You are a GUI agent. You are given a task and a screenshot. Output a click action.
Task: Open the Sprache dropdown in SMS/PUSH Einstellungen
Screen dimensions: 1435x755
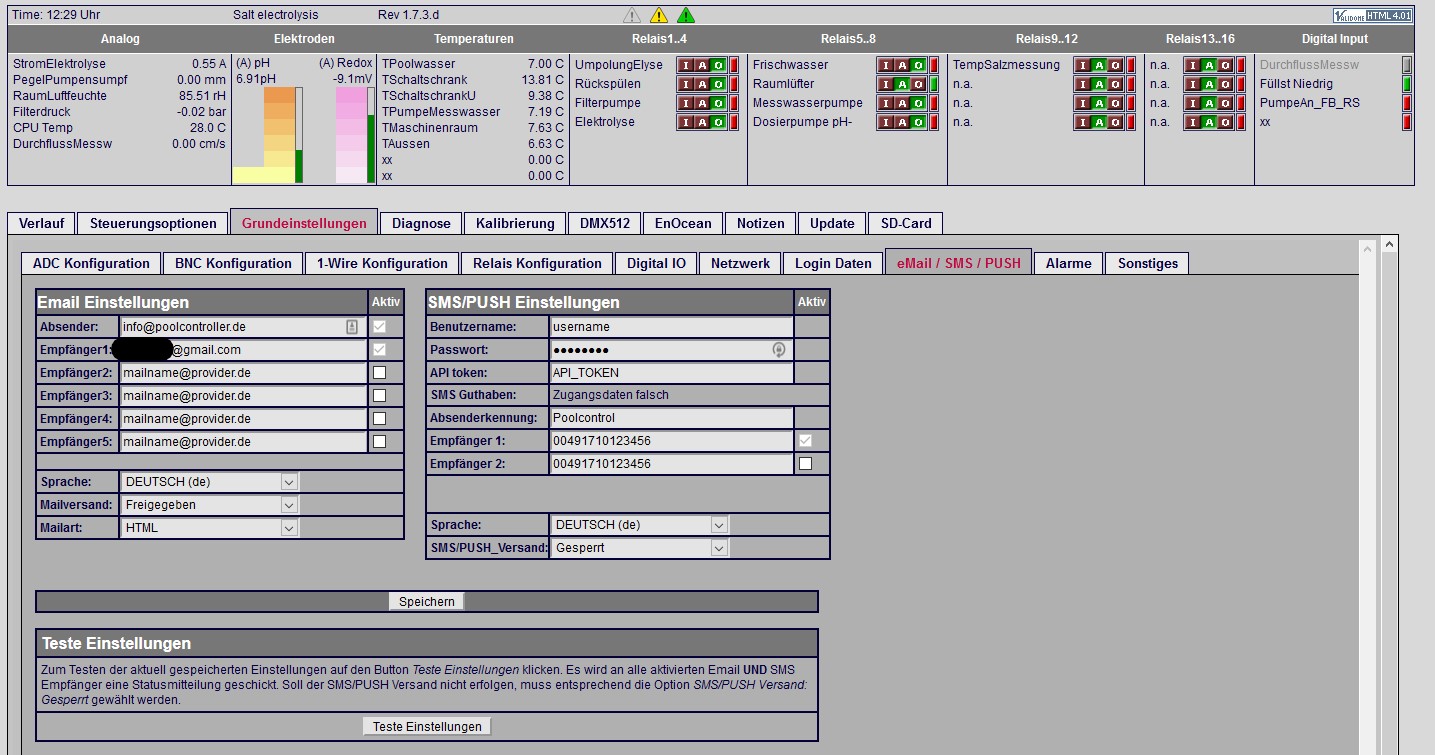(x=639, y=525)
